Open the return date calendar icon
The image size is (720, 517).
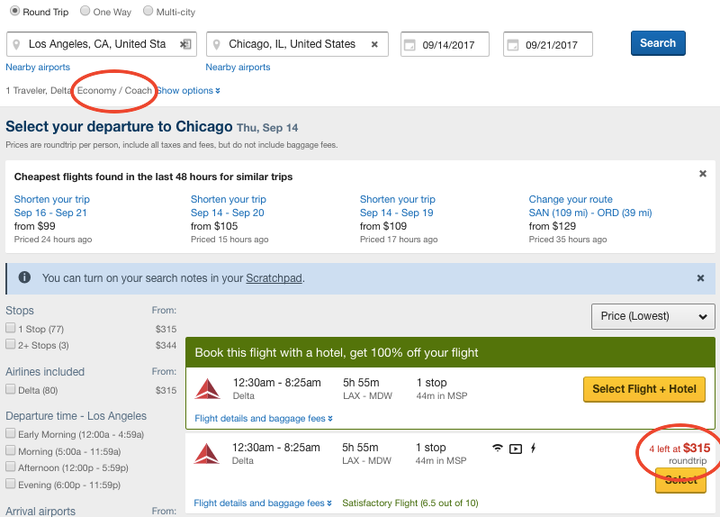point(512,45)
